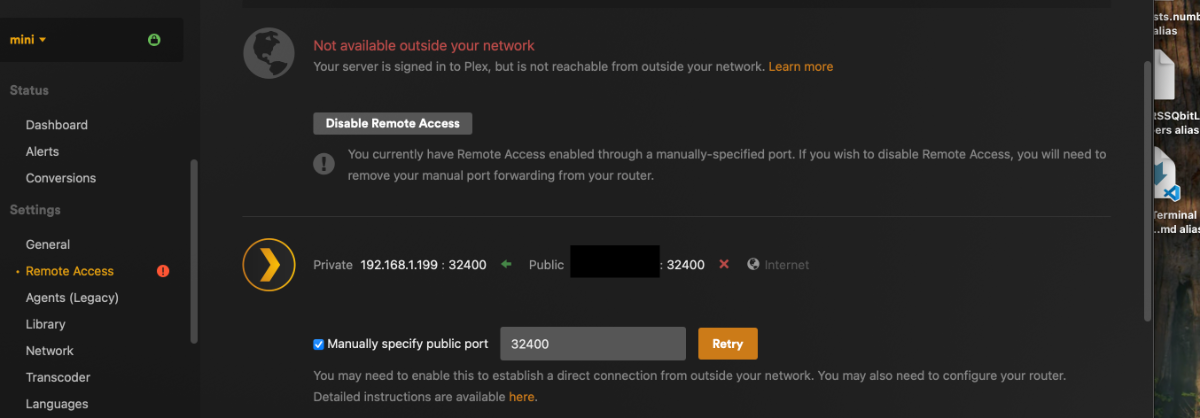Click the public port 32400 input field

[592, 344]
